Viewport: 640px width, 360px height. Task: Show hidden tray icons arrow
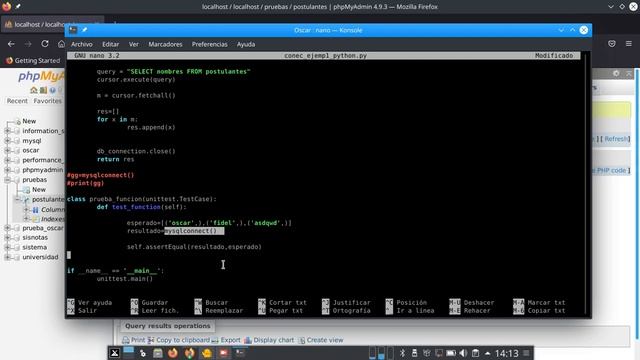tap(487, 353)
